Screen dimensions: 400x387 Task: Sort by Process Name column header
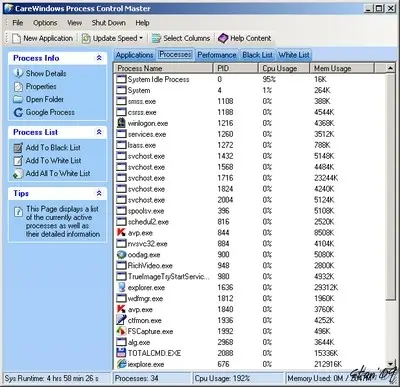[x=164, y=68]
